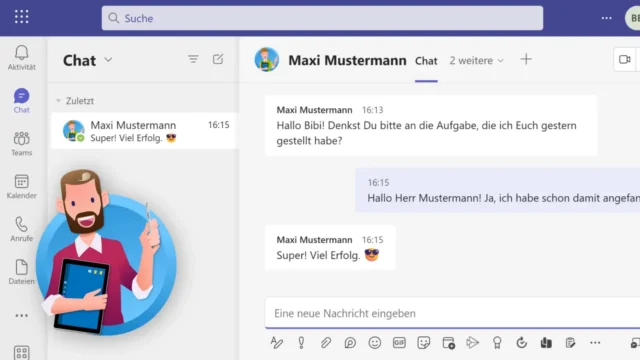Open Teams in the sidebar
Image resolution: width=640 pixels, height=360 pixels.
22,143
